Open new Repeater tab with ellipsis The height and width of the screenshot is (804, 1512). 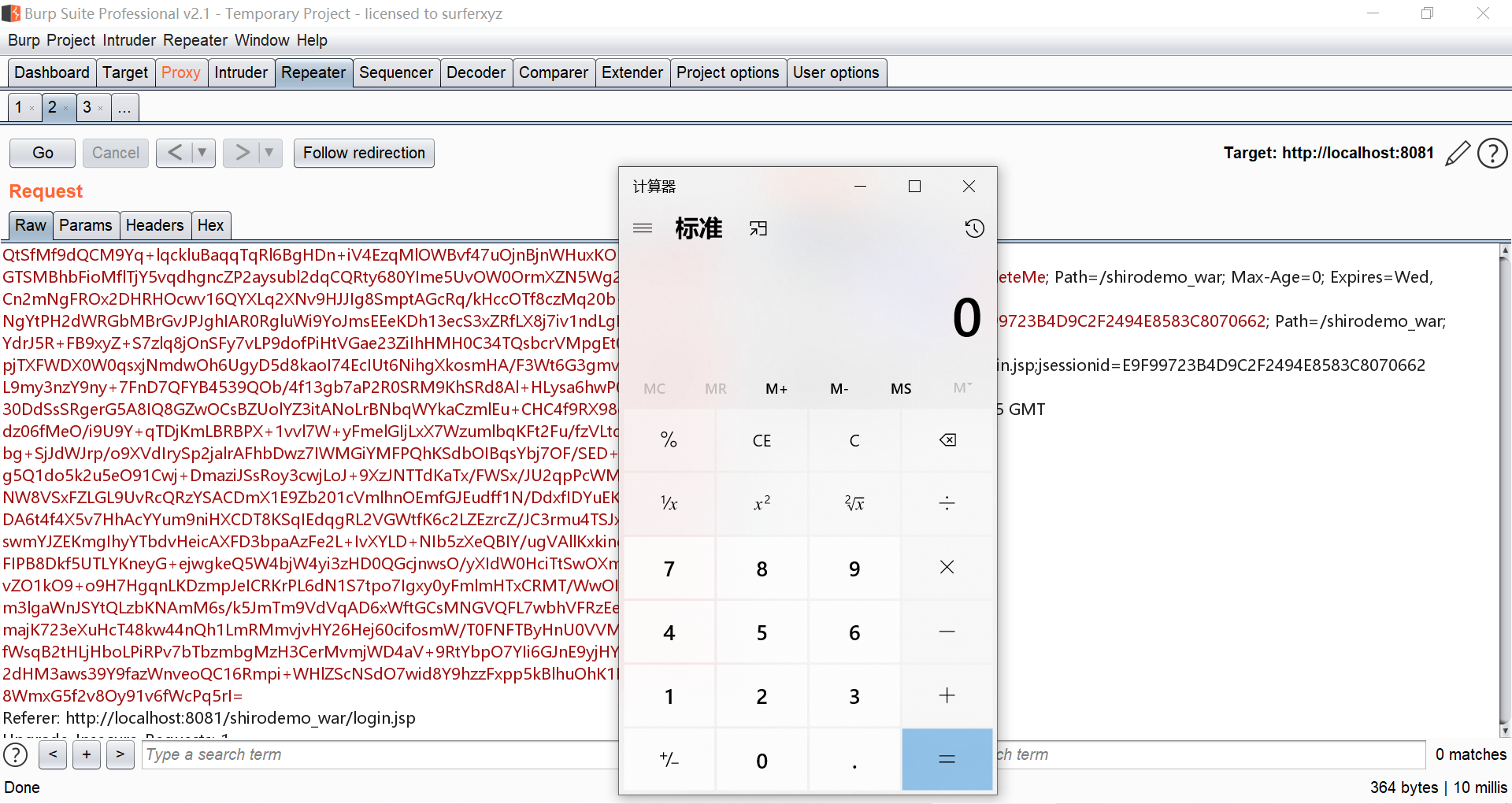124,107
